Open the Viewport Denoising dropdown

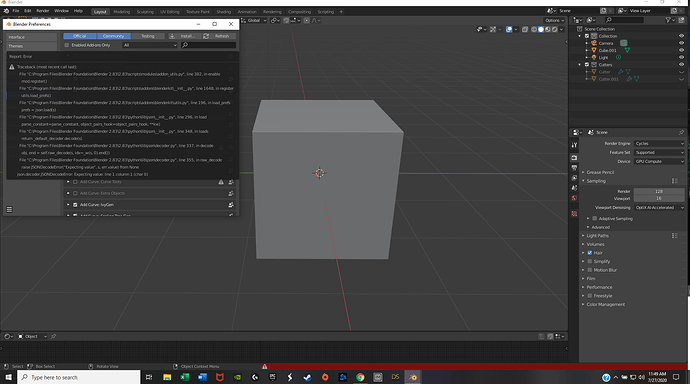(659, 208)
